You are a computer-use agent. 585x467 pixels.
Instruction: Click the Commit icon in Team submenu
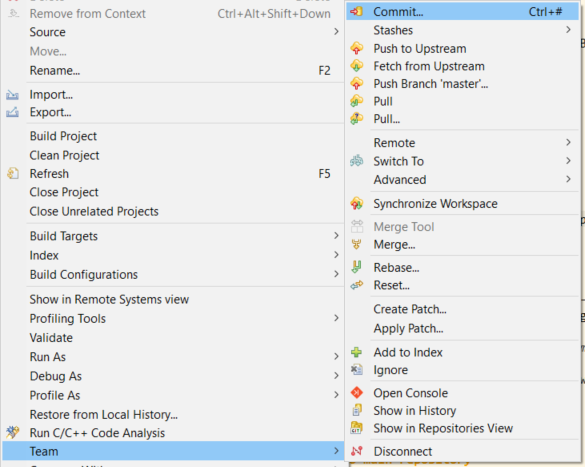point(357,12)
